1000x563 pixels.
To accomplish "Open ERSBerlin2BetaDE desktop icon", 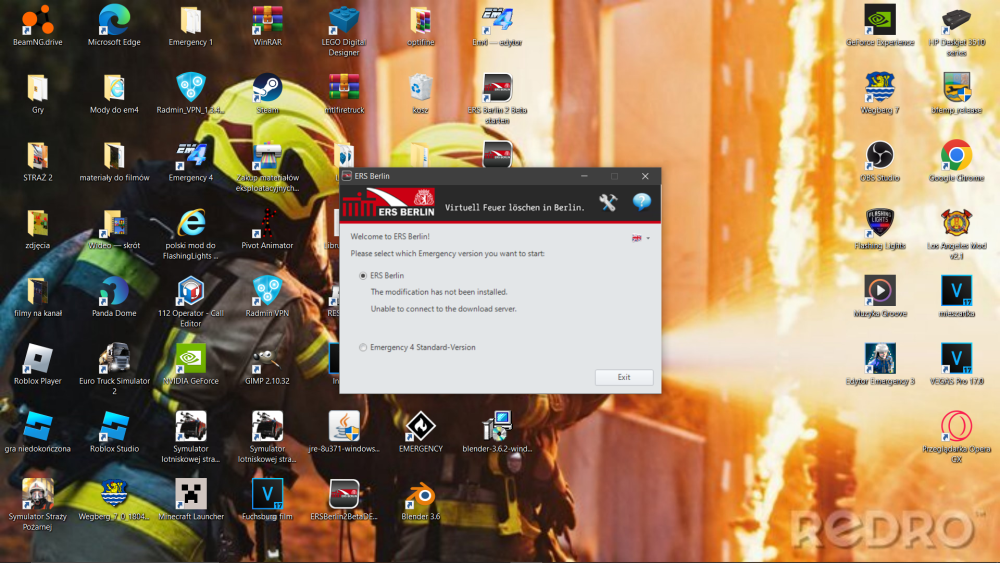I will [x=344, y=500].
